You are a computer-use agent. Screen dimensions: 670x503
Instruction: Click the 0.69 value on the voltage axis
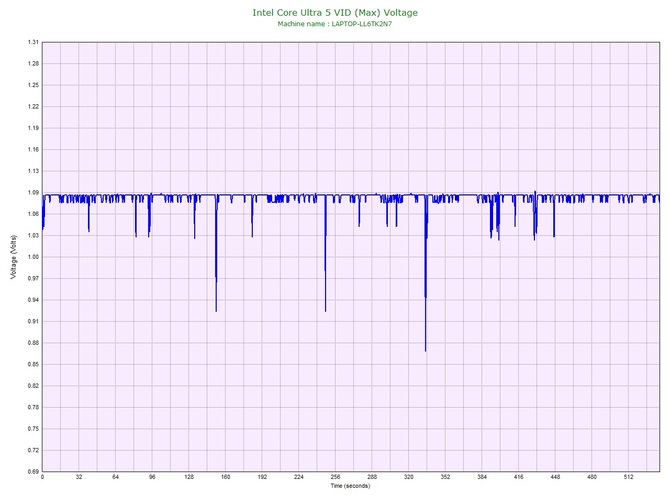33,471
